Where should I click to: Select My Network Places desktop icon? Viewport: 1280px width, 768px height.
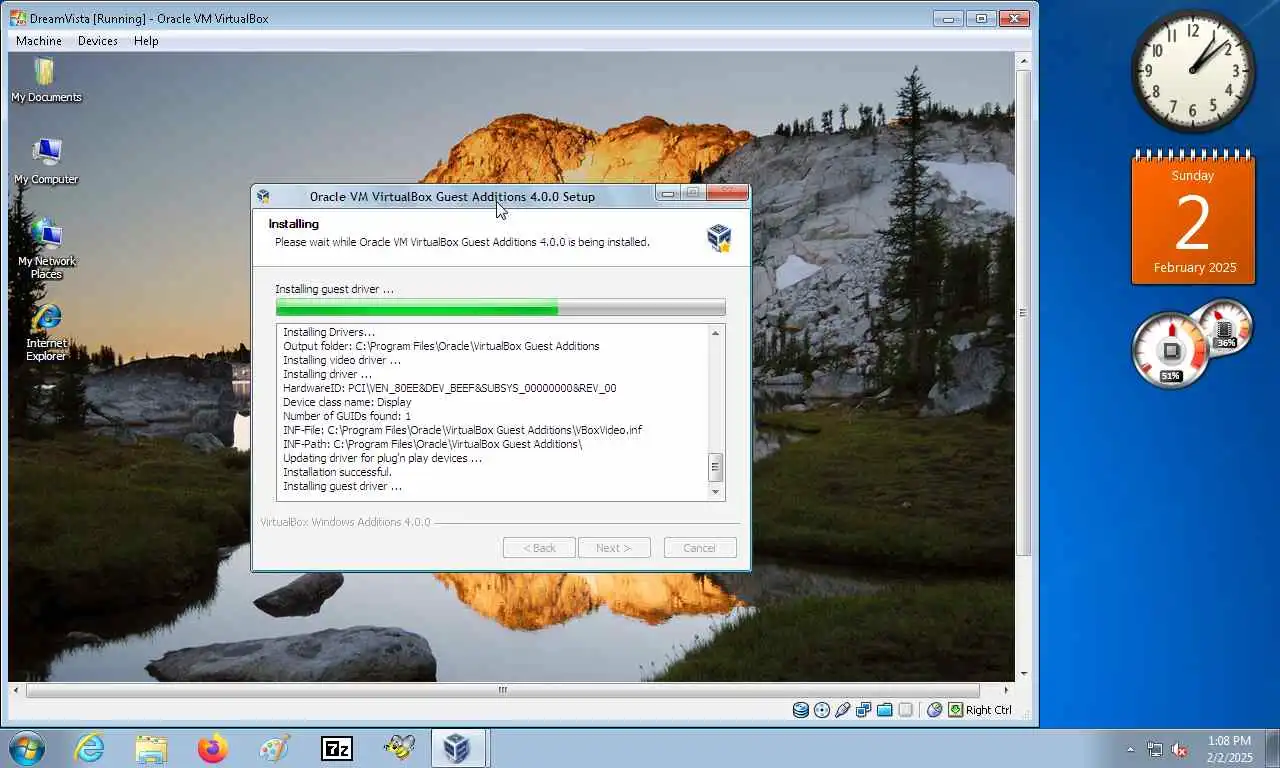click(46, 250)
